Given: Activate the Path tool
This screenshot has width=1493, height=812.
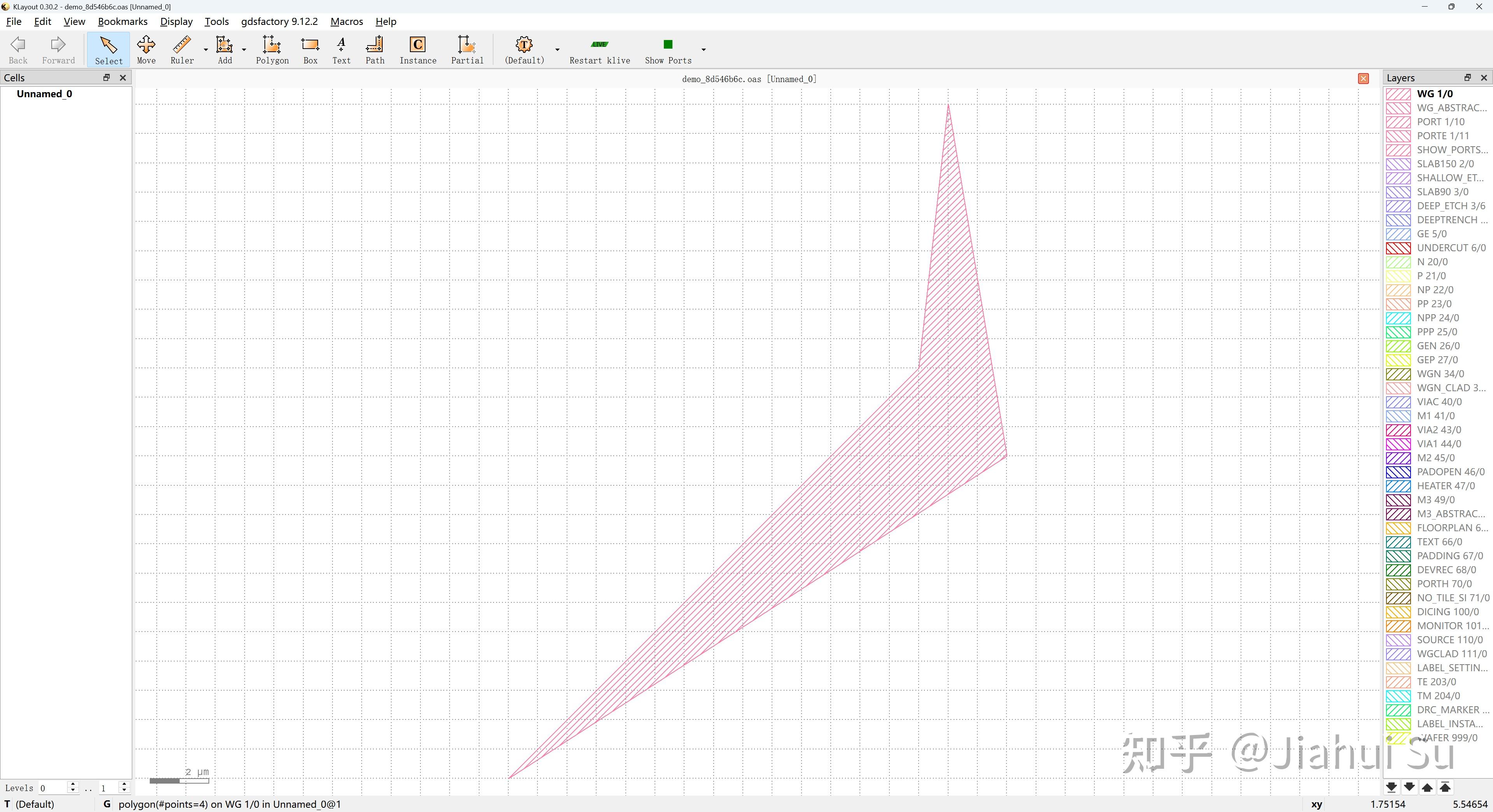Looking at the screenshot, I should [x=375, y=50].
